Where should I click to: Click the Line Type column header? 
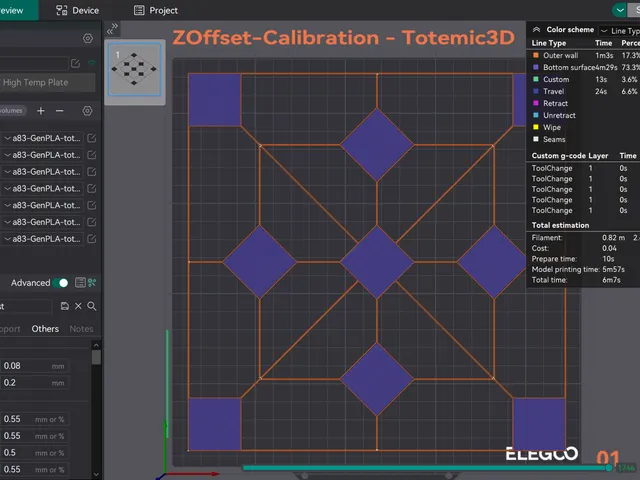(x=549, y=43)
